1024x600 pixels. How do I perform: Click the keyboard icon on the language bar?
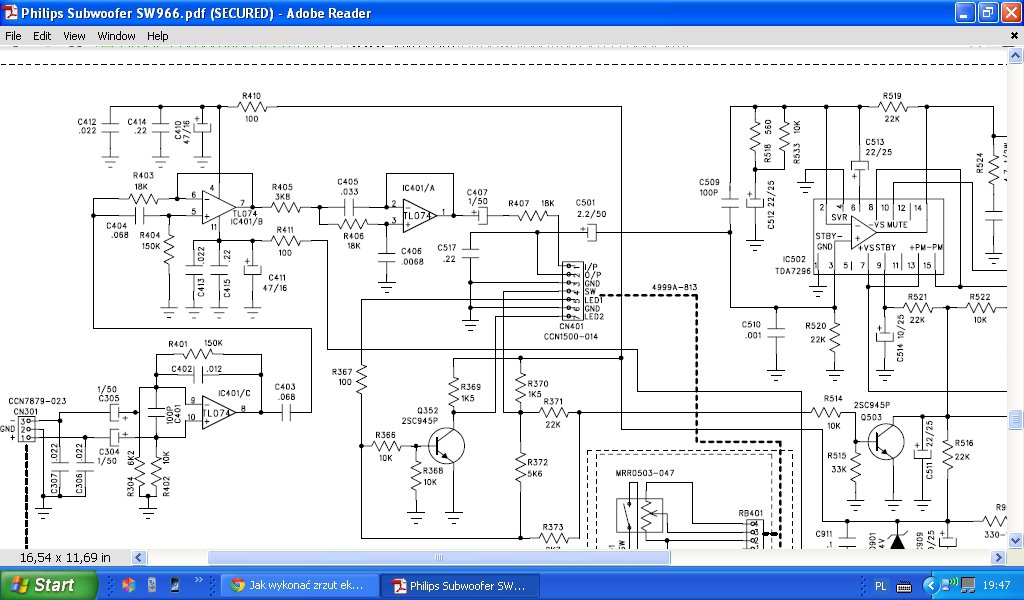[x=904, y=586]
